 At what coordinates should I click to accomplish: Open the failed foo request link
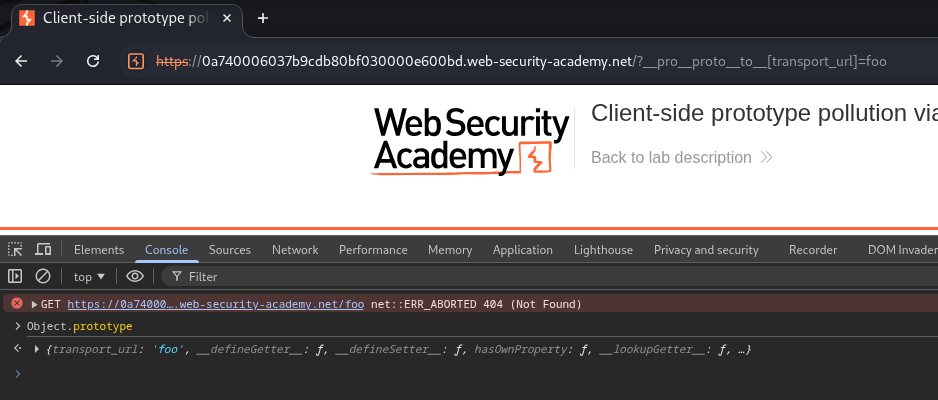click(215, 304)
